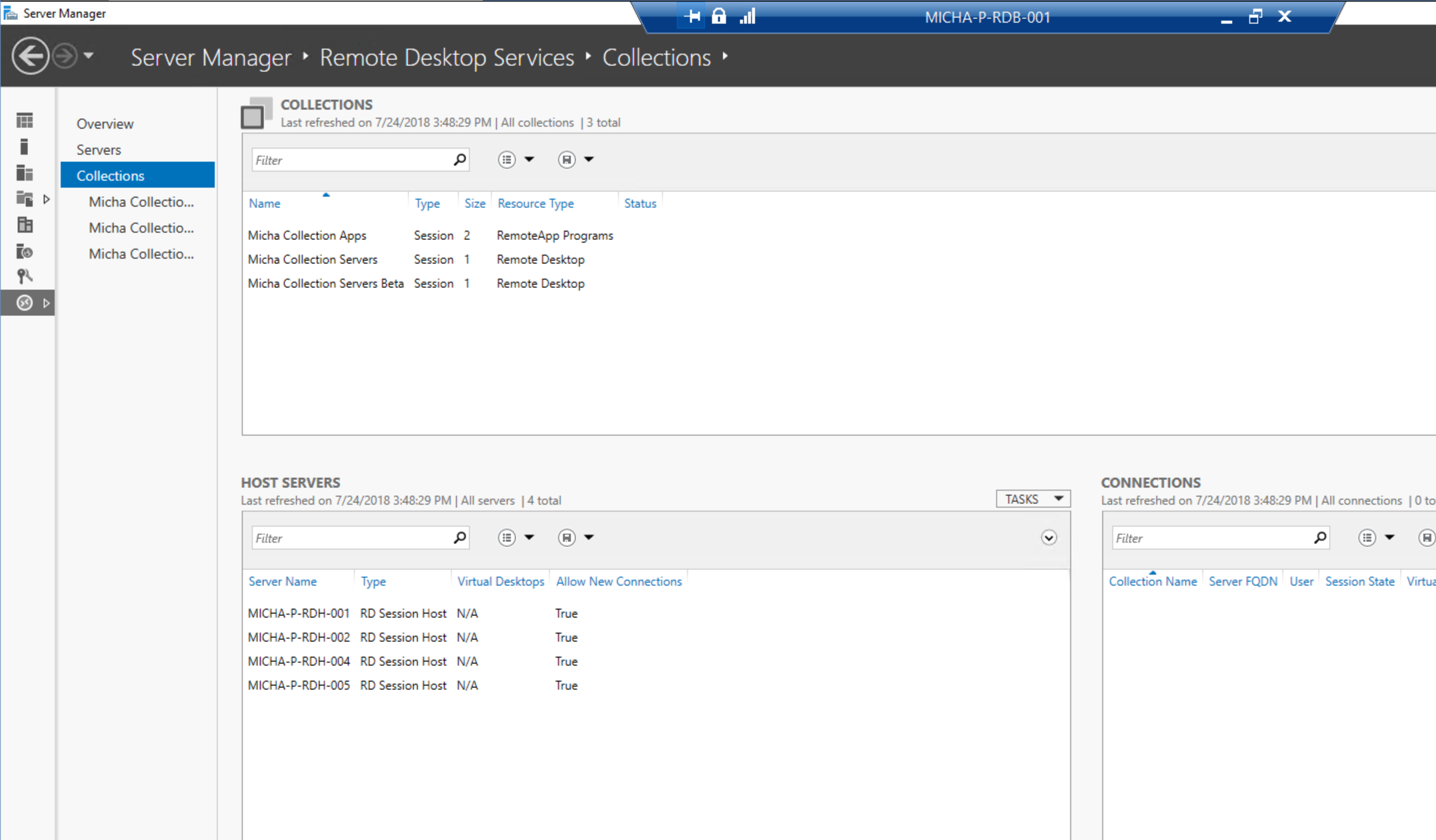Select MICHA-P-RDH-002 server row
The height and width of the screenshot is (840, 1436).
tap(413, 637)
